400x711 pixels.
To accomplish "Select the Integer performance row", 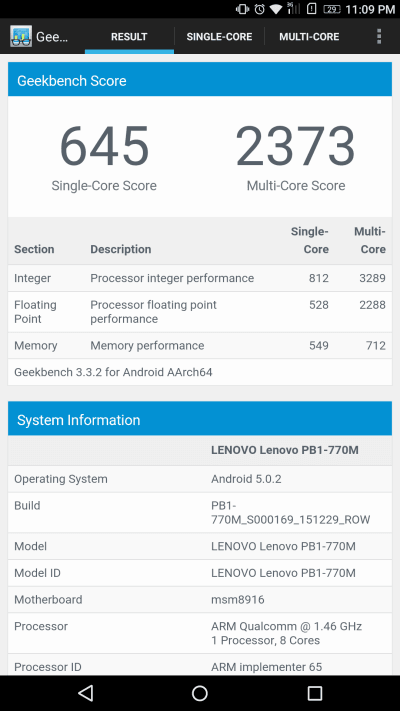I will point(200,278).
